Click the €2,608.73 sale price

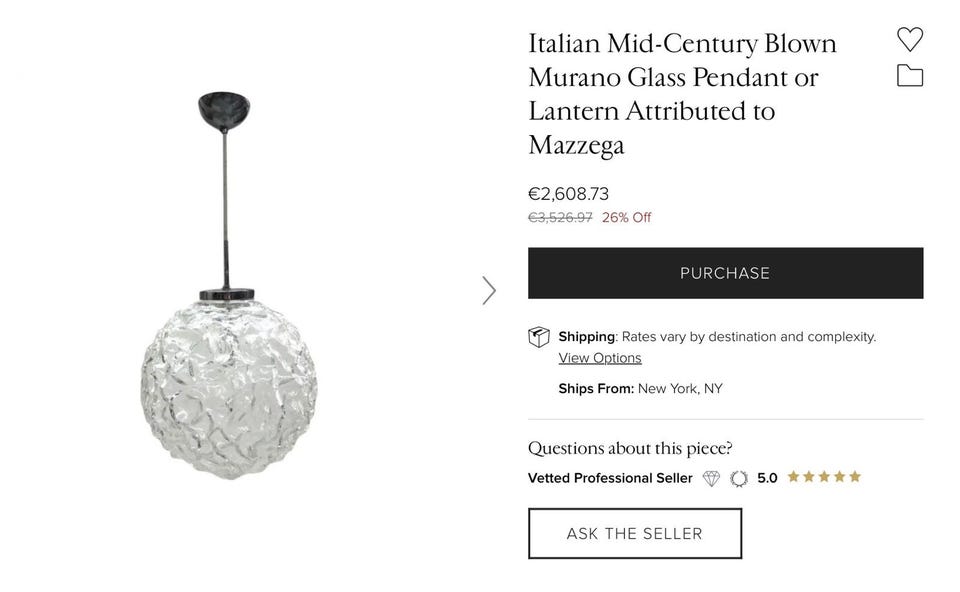(x=568, y=194)
